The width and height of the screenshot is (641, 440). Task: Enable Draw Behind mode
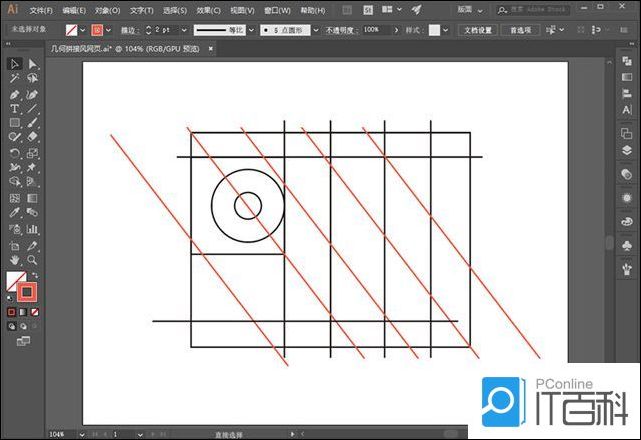tap(23, 326)
